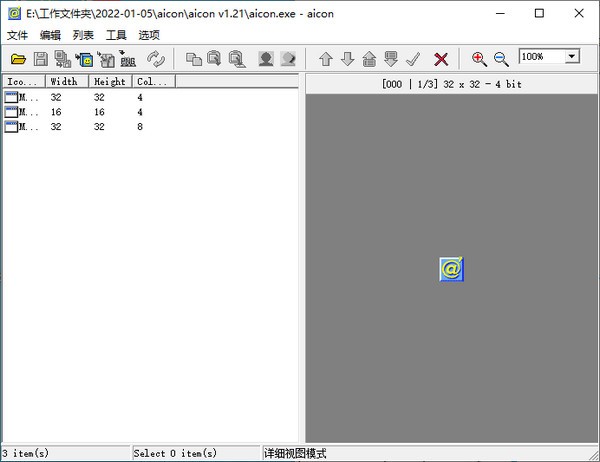Screen dimensions: 600x462
Task: Open the 文件 menu
Action: pyautogui.click(x=17, y=35)
